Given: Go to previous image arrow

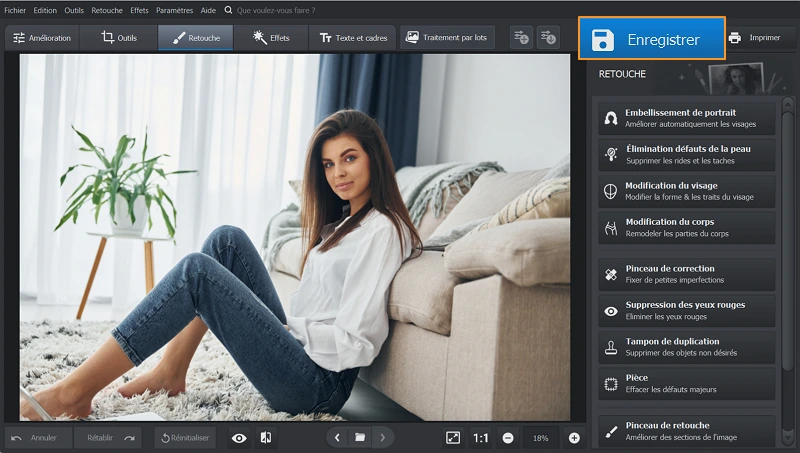Looking at the screenshot, I should 337,438.
